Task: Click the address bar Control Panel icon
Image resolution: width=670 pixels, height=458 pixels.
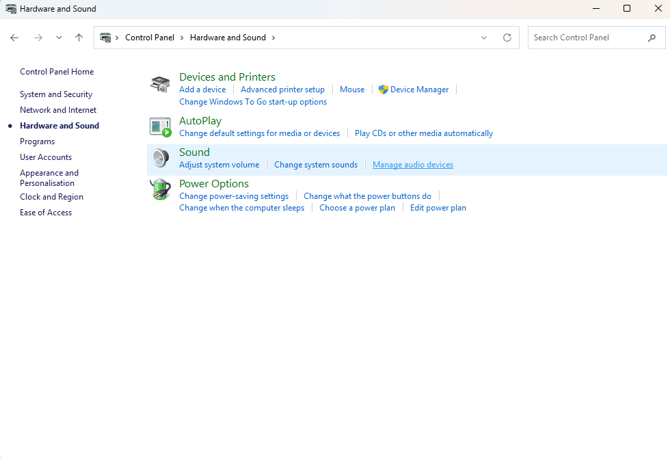Action: [105, 38]
